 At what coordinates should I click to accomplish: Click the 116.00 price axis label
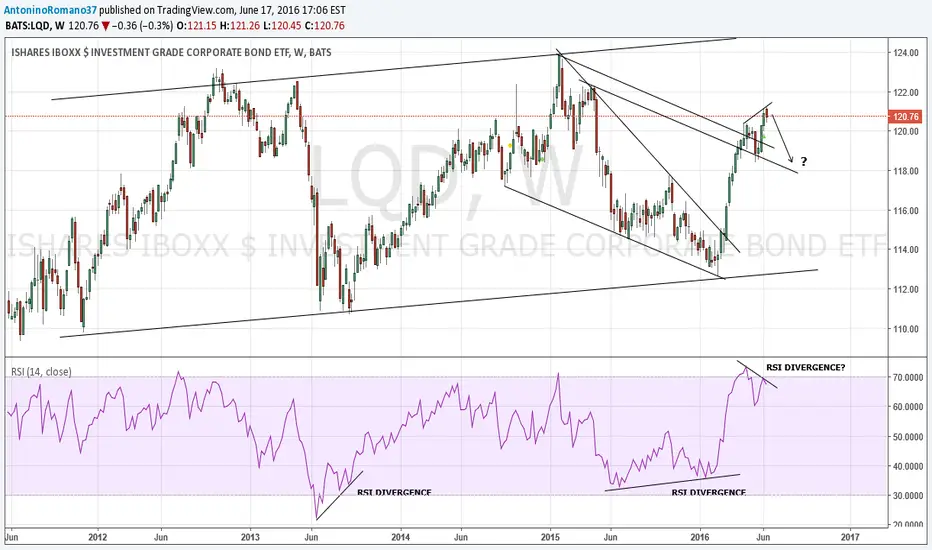tap(906, 210)
